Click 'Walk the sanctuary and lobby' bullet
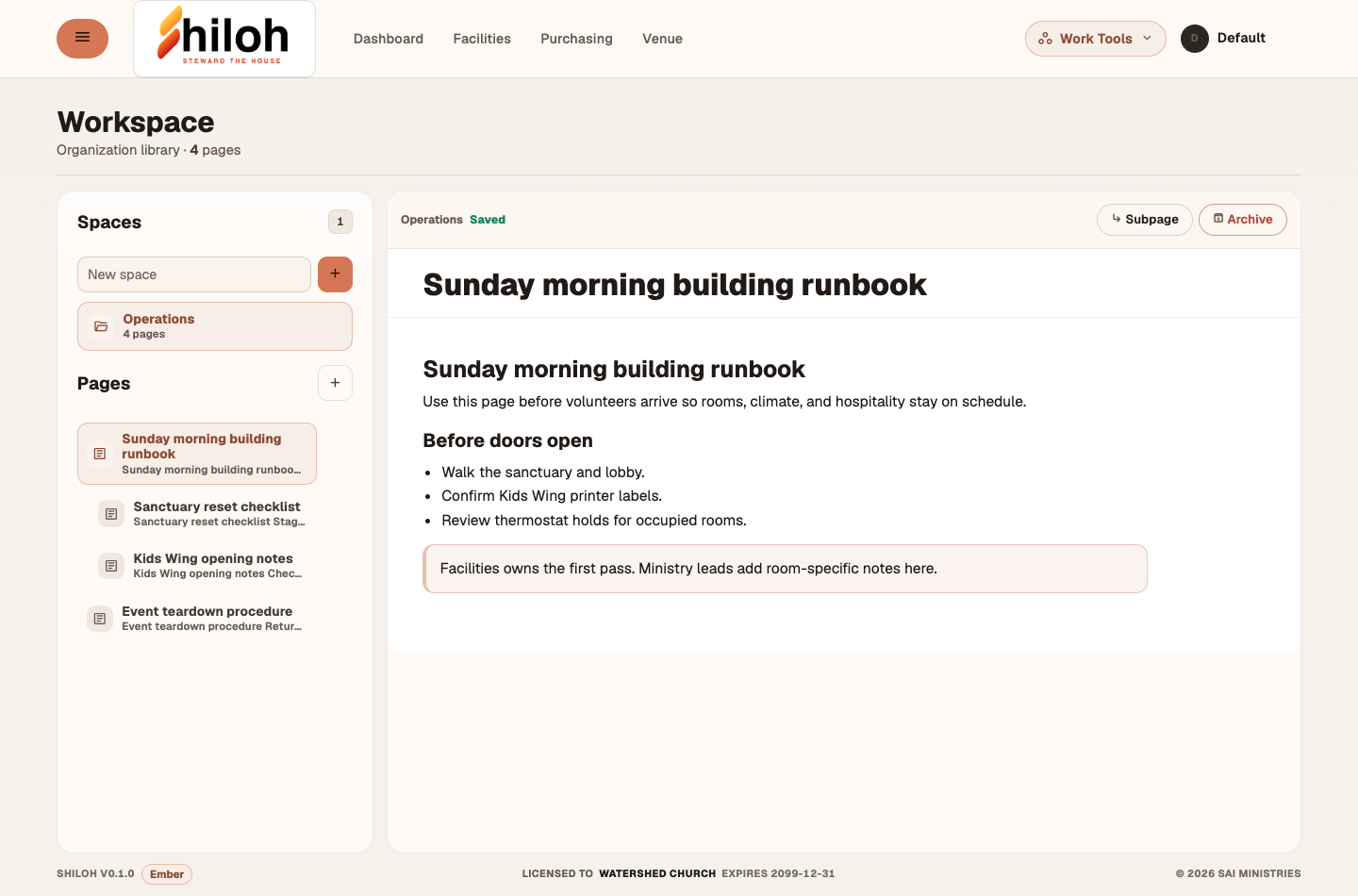This screenshot has width=1358, height=896. 543,473
